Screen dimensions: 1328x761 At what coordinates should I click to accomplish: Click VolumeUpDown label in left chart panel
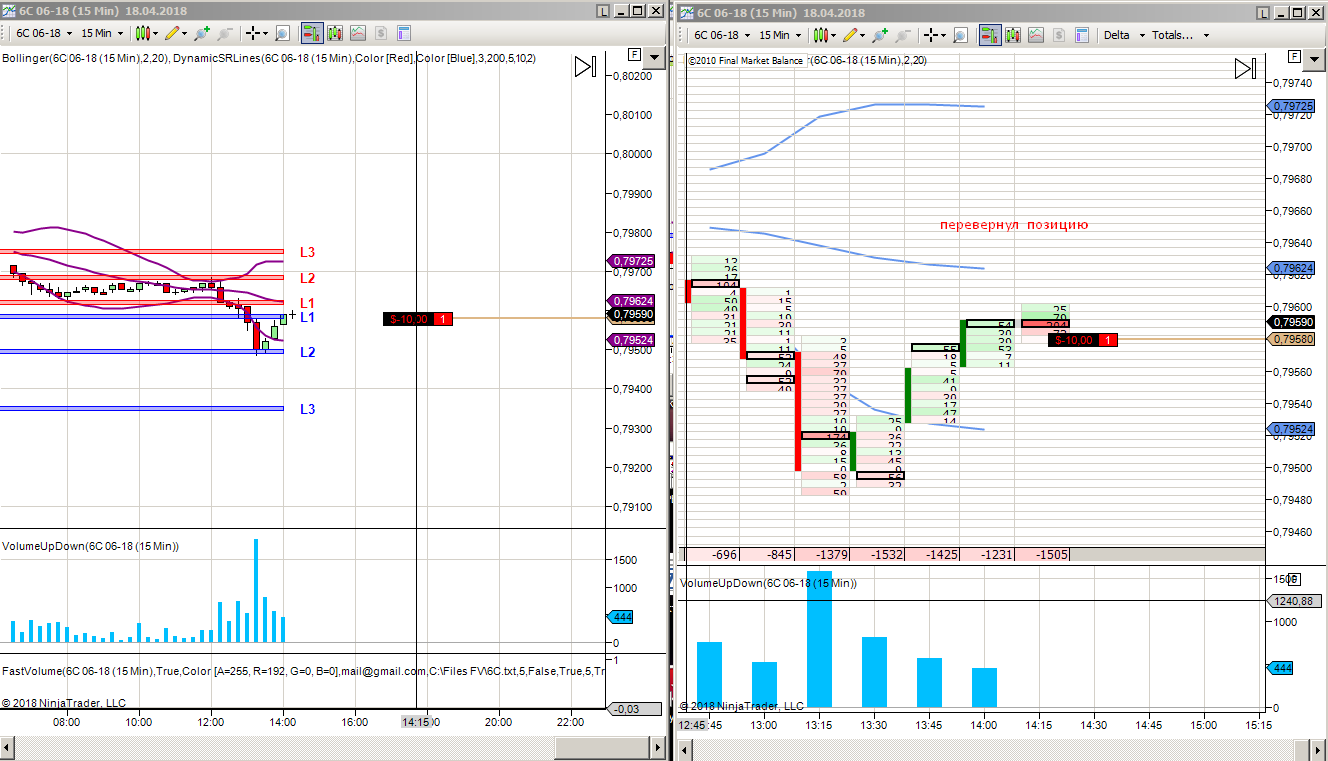90,546
